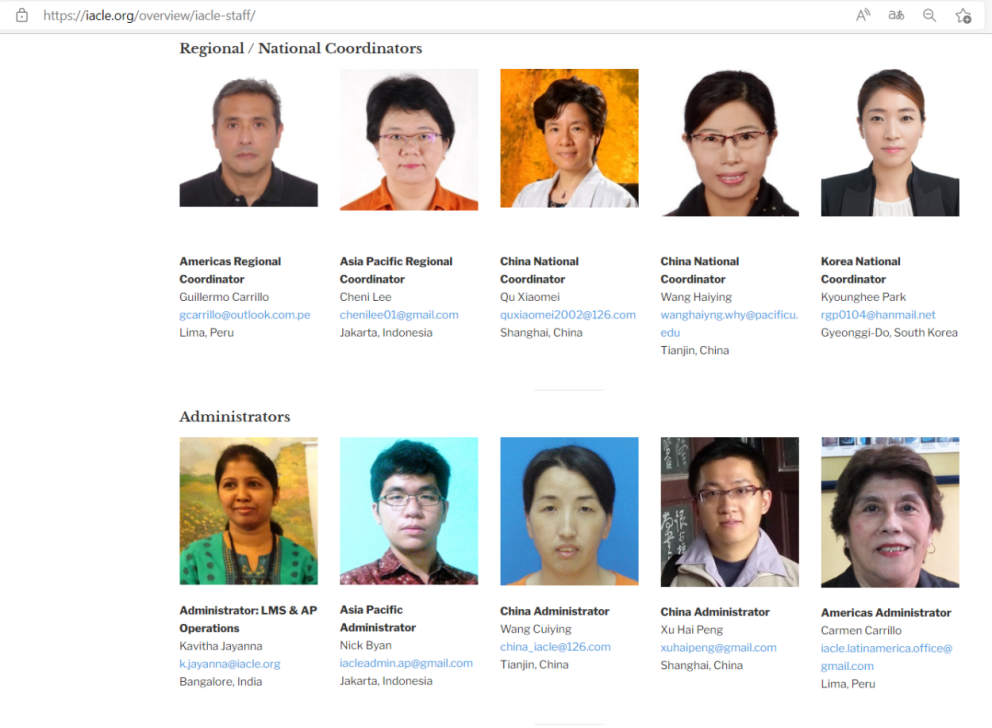Screen dimensions: 992x728
Task: Open rgp0104@hanmail.net email link
Action: [878, 314]
